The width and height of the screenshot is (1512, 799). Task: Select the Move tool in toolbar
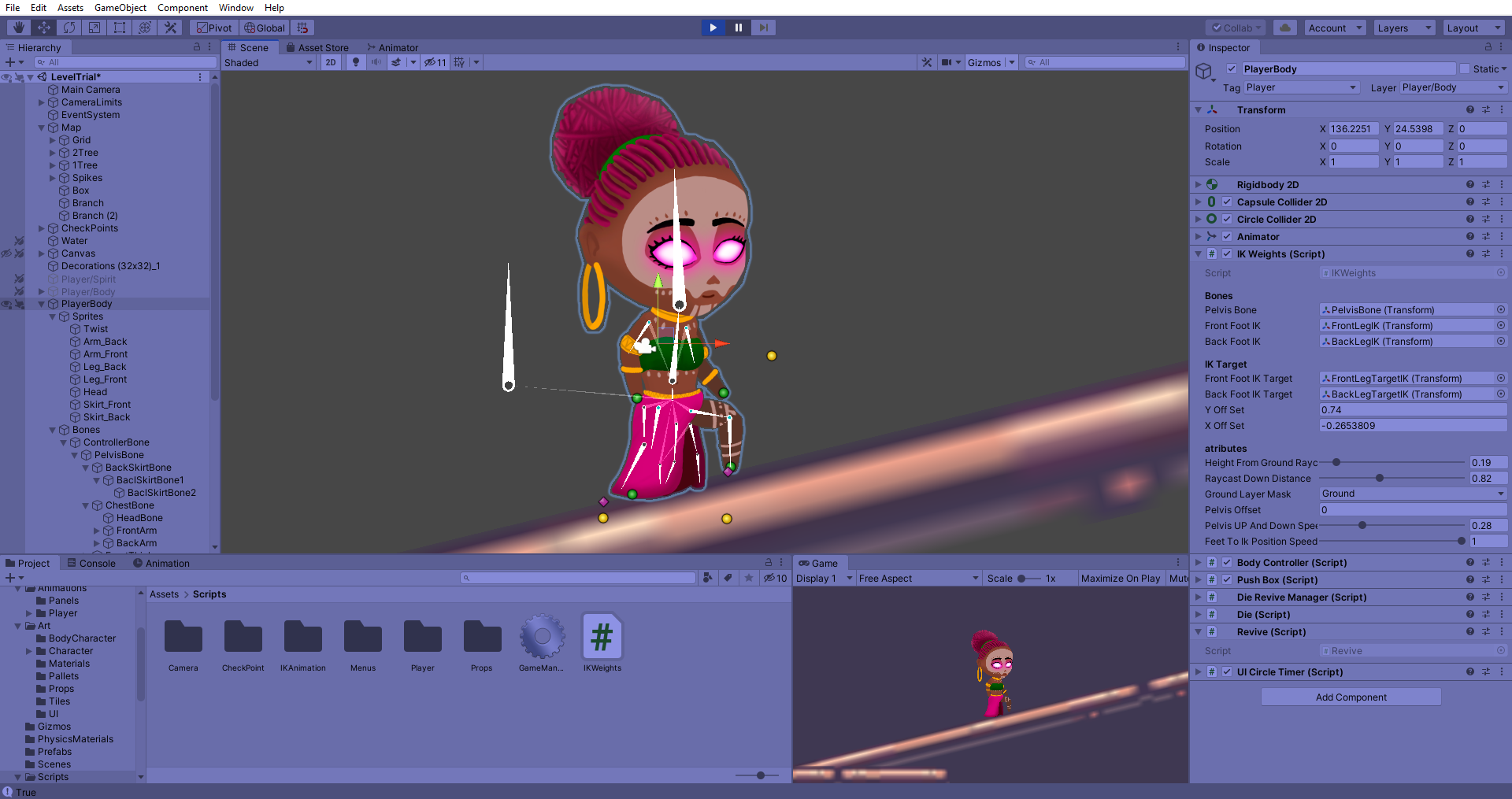43,28
